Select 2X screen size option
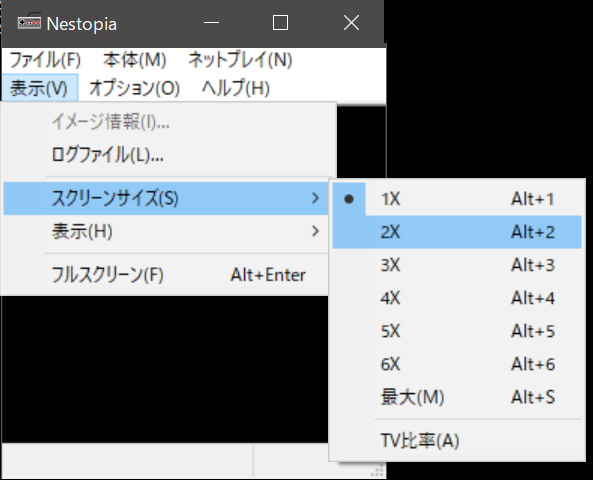Screen dimensions: 593x480 (x=457, y=232)
